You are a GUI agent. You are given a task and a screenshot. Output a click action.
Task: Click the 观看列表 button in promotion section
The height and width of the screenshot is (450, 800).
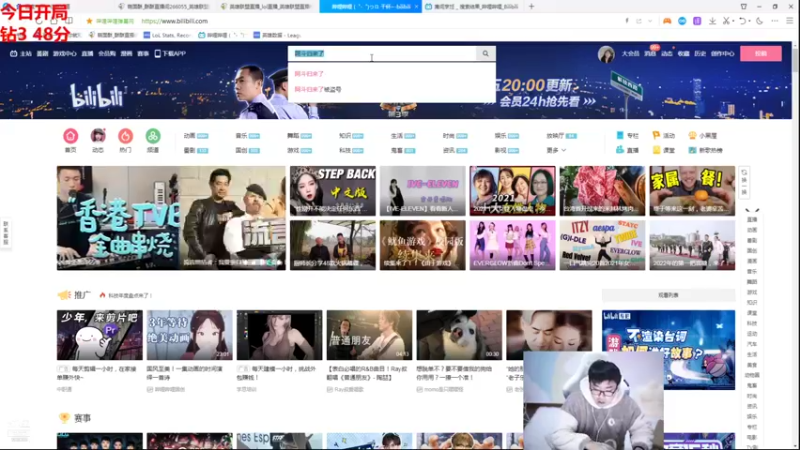pyautogui.click(x=668, y=295)
